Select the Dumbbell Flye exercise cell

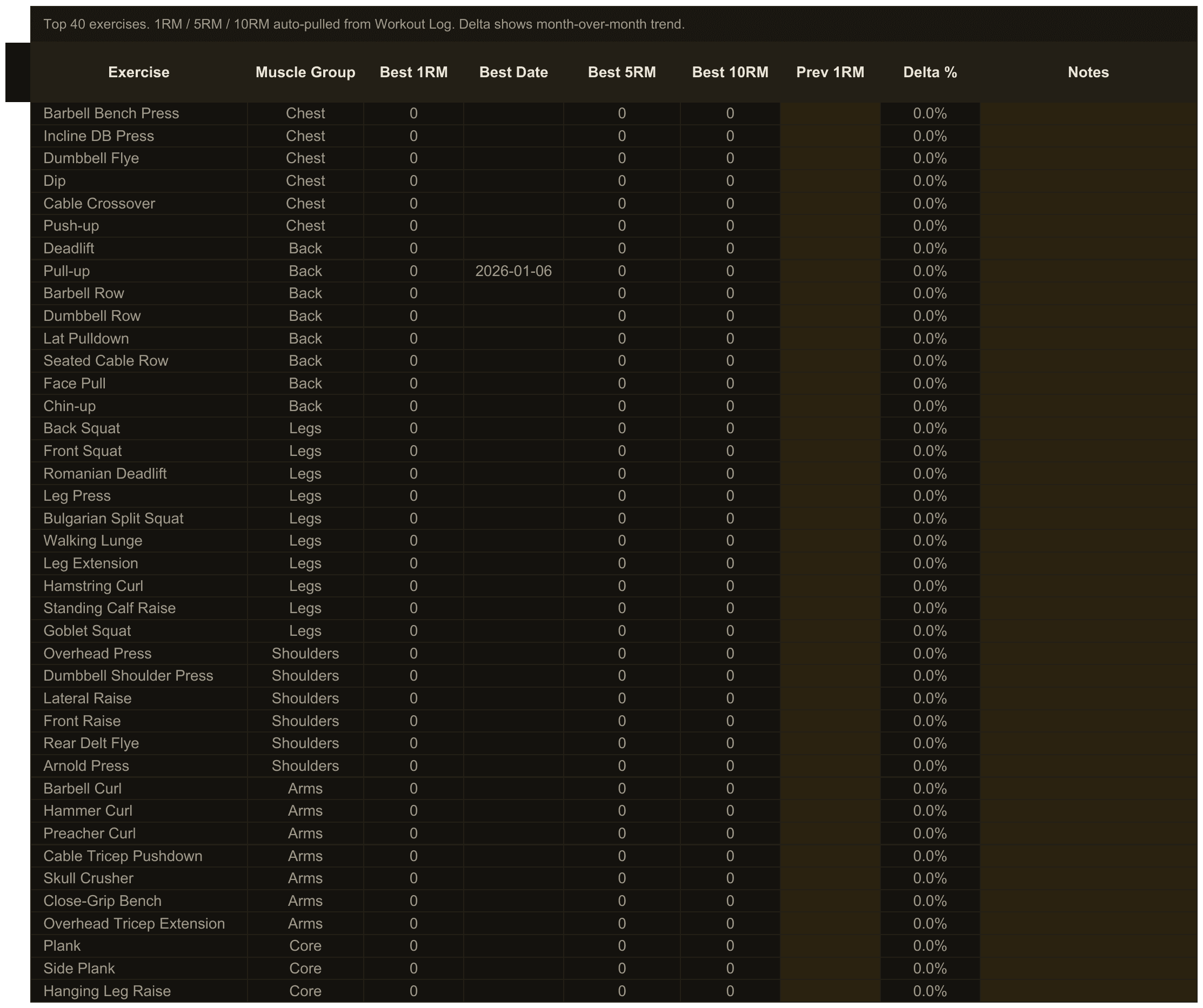139,158
